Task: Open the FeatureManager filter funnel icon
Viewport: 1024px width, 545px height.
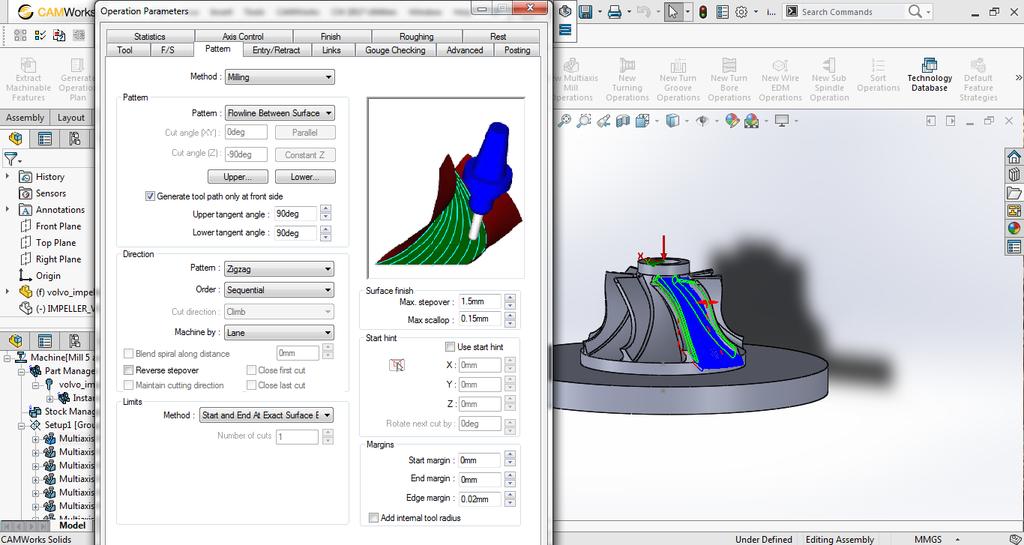Action: tap(10, 158)
